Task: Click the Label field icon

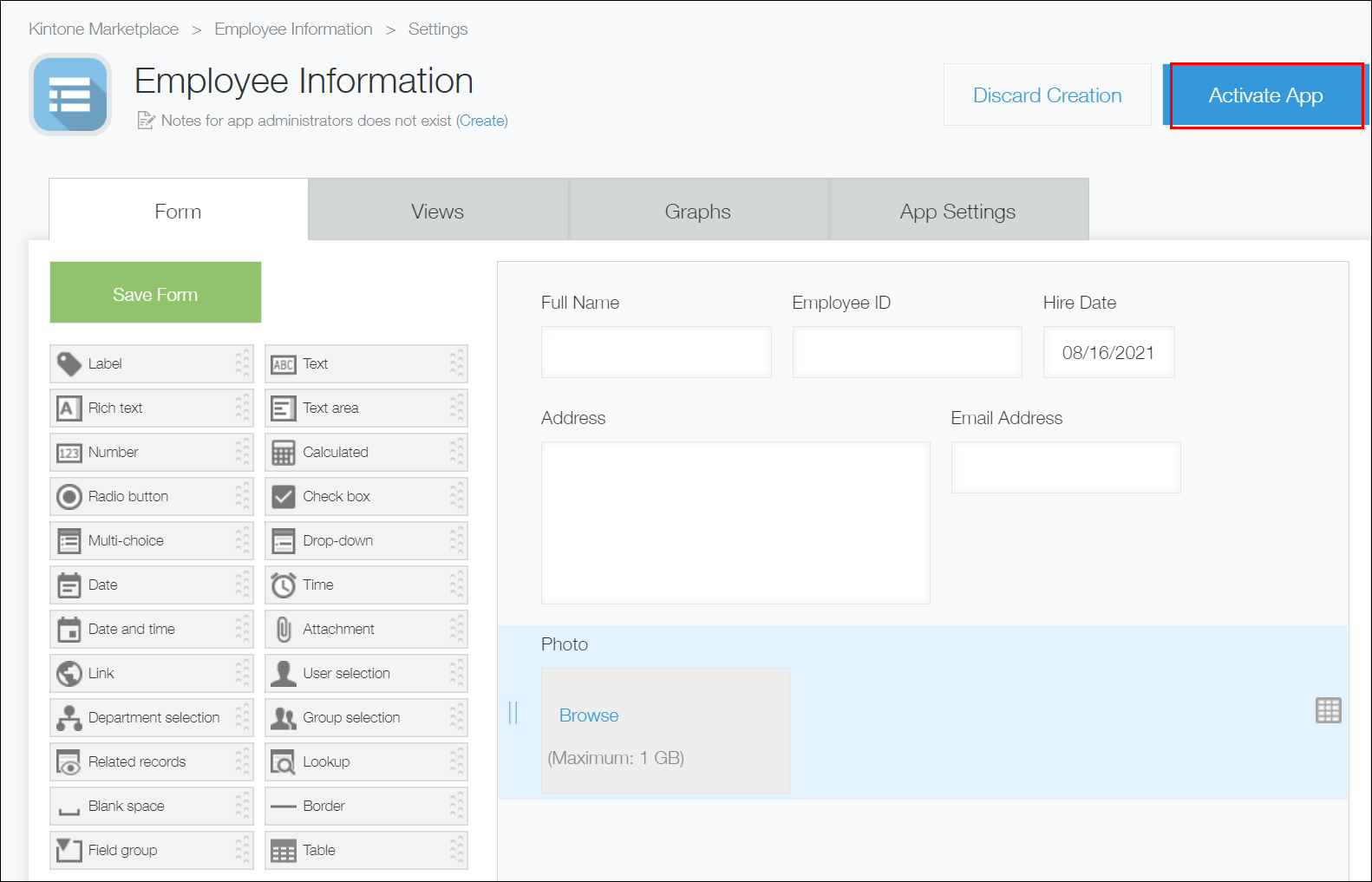Action: point(69,364)
